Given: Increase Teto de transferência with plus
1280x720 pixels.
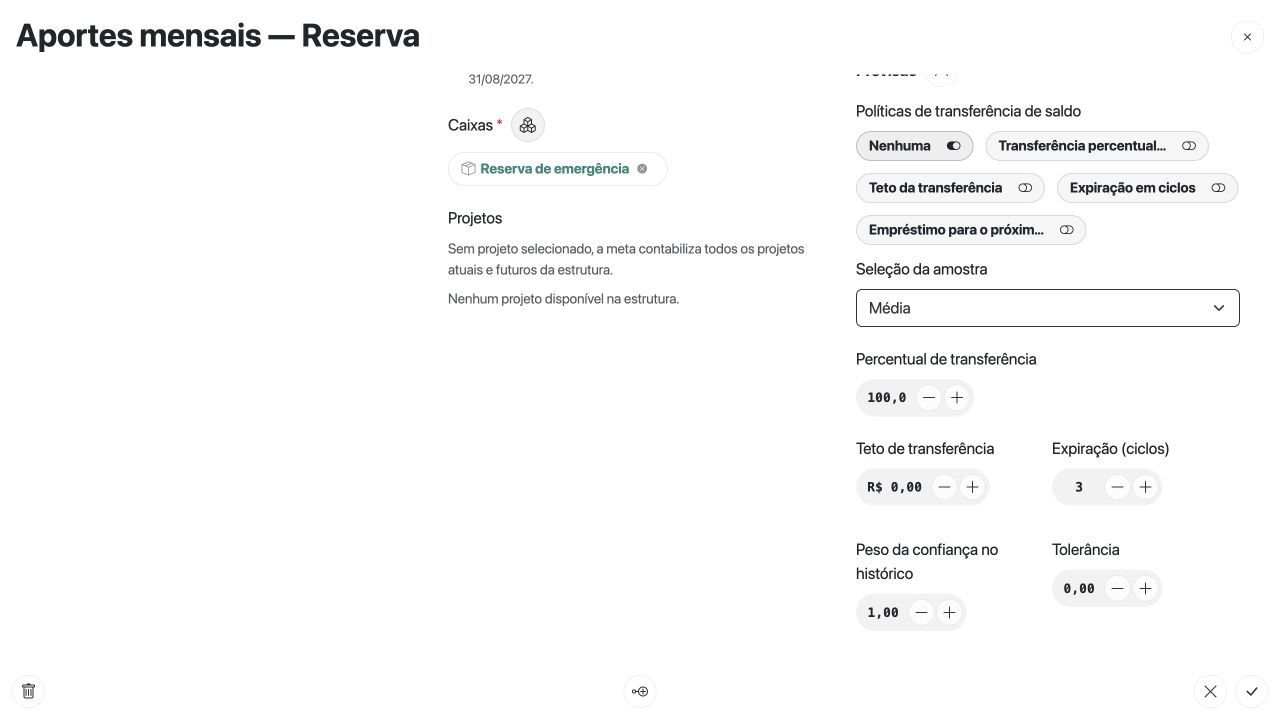Looking at the screenshot, I should 972,487.
